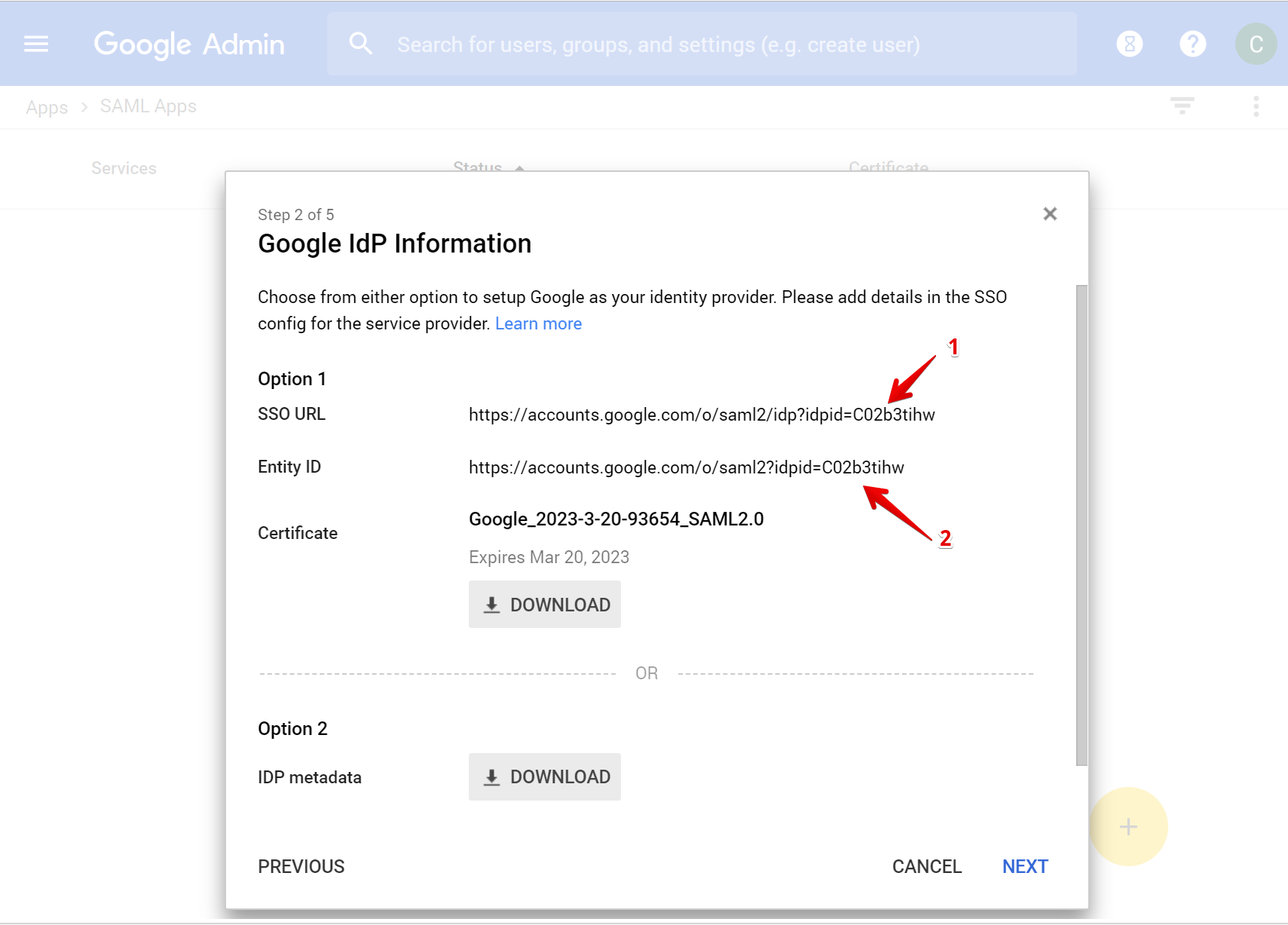
Task: Click the Step 2 of 5 label
Action: tap(296, 215)
